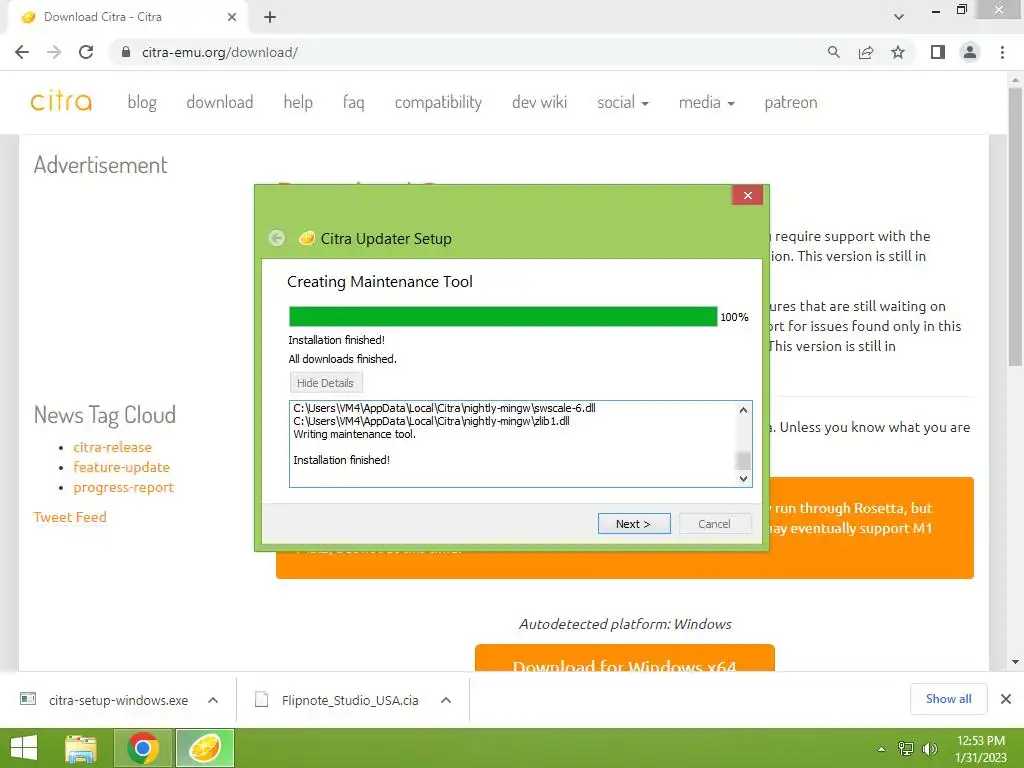
Task: Open the Tweet Feed link
Action: point(70,517)
